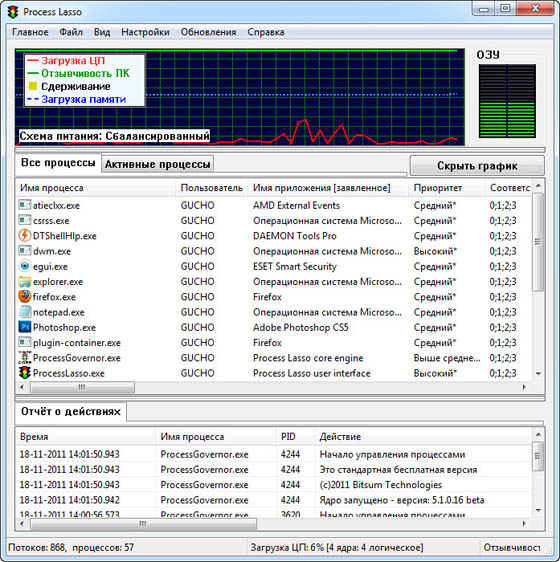Click the explorer.exe folder icon

point(25,281)
